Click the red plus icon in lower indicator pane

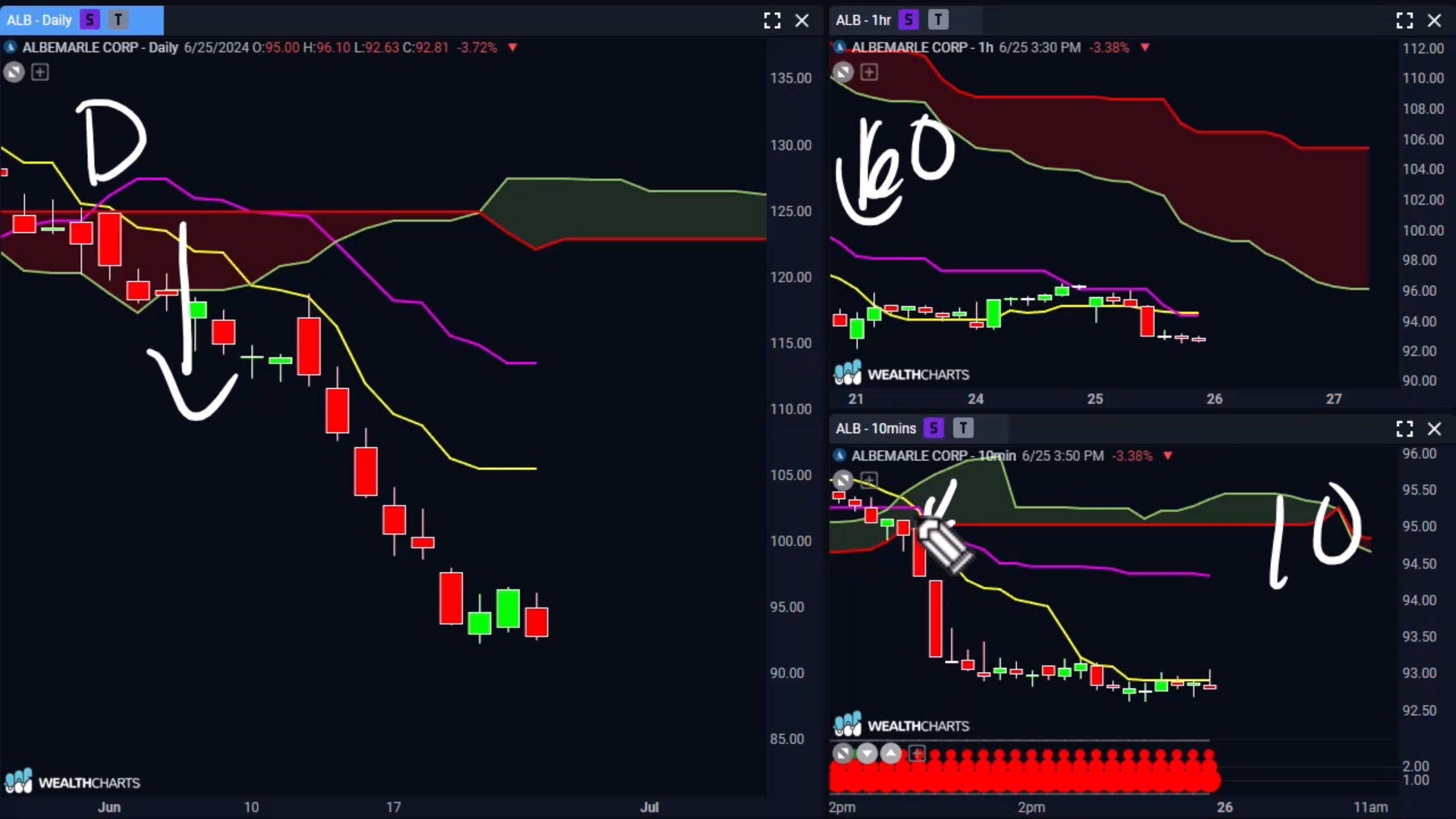pyautogui.click(x=917, y=754)
